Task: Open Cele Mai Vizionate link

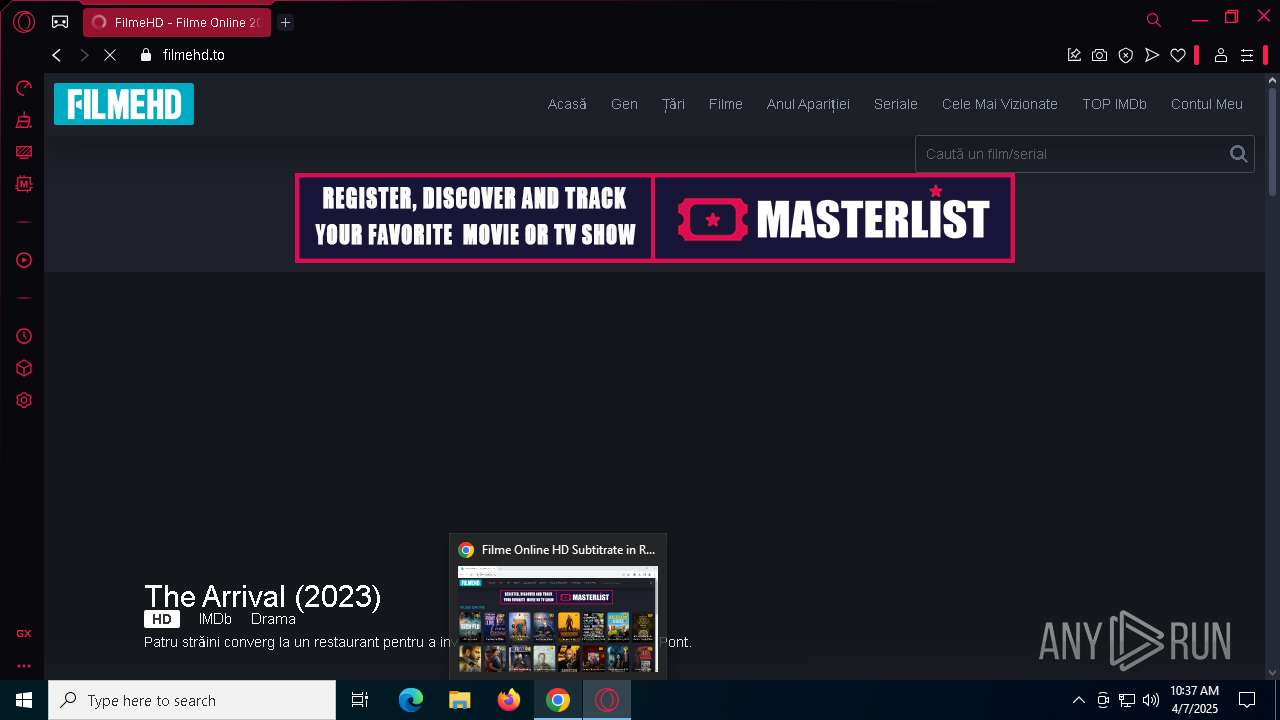Action: pos(1000,104)
